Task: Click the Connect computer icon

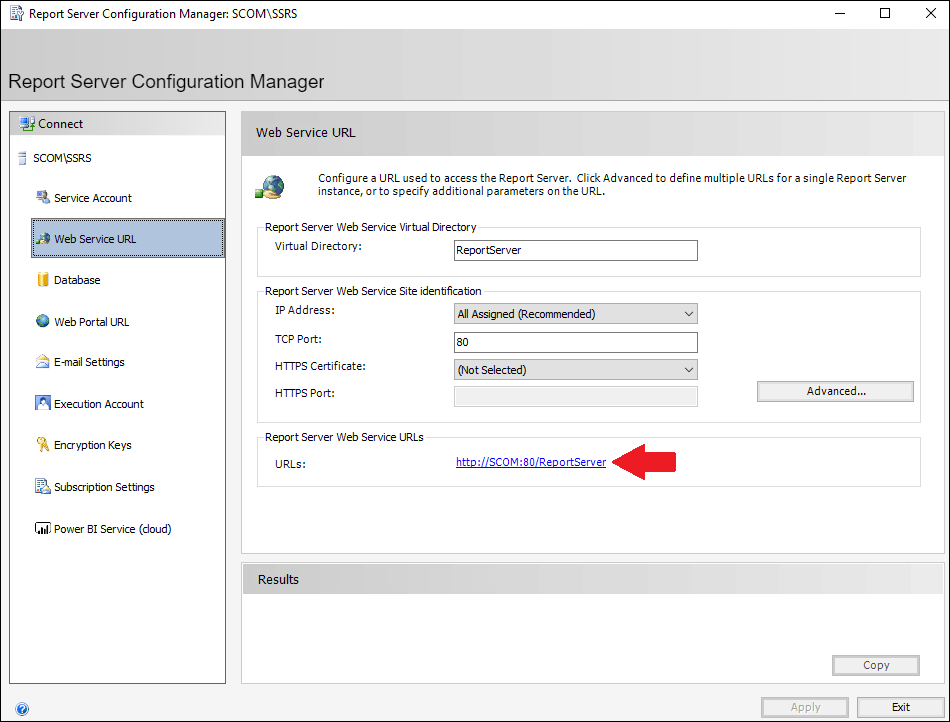Action: click(27, 124)
